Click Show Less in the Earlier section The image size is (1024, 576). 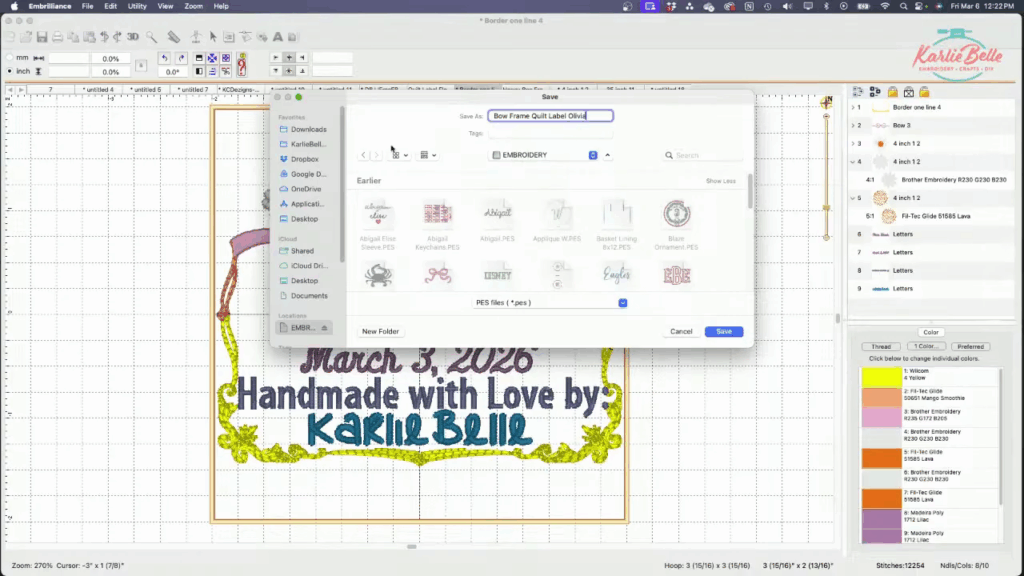coord(720,181)
